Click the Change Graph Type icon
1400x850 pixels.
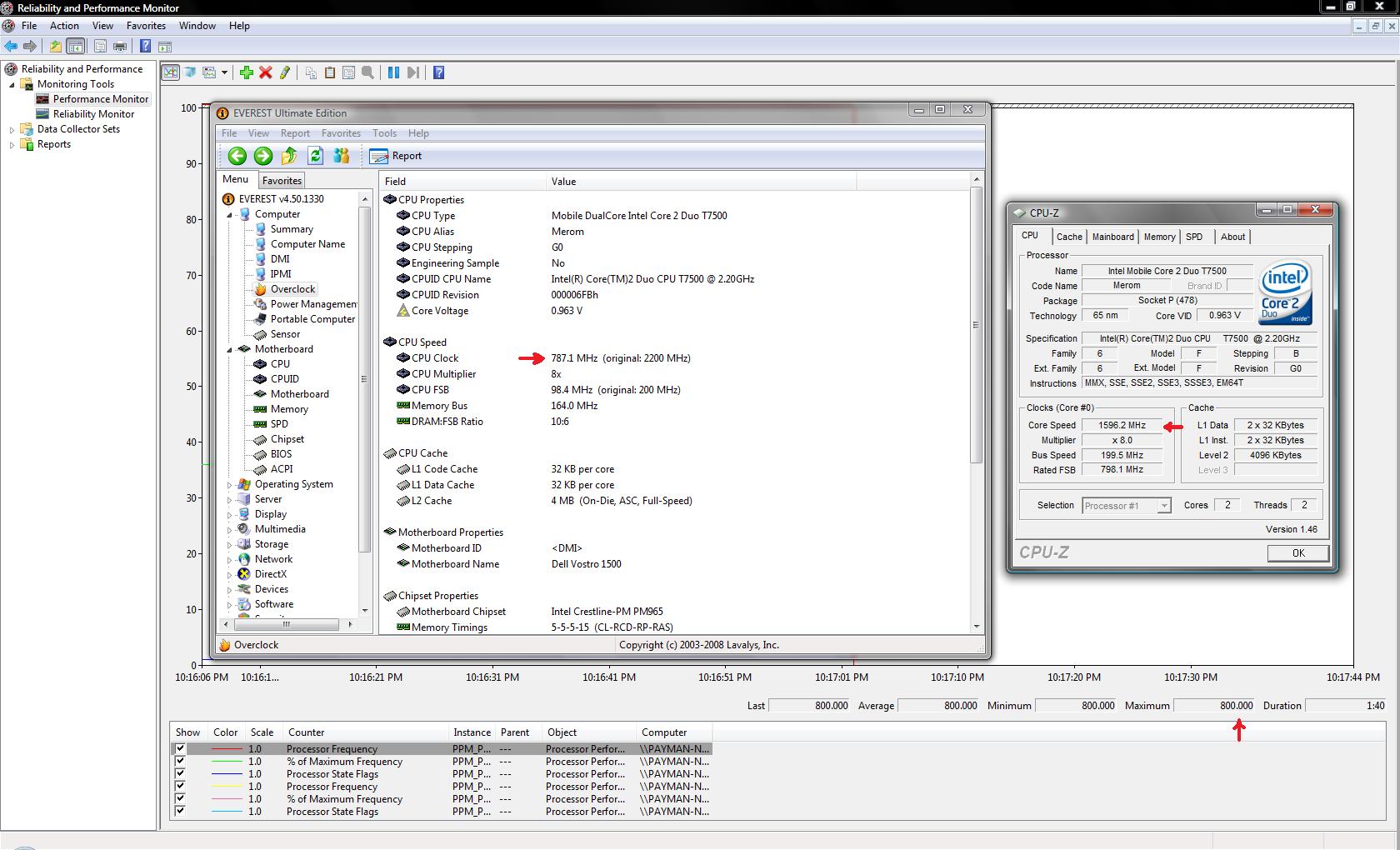tap(210, 72)
